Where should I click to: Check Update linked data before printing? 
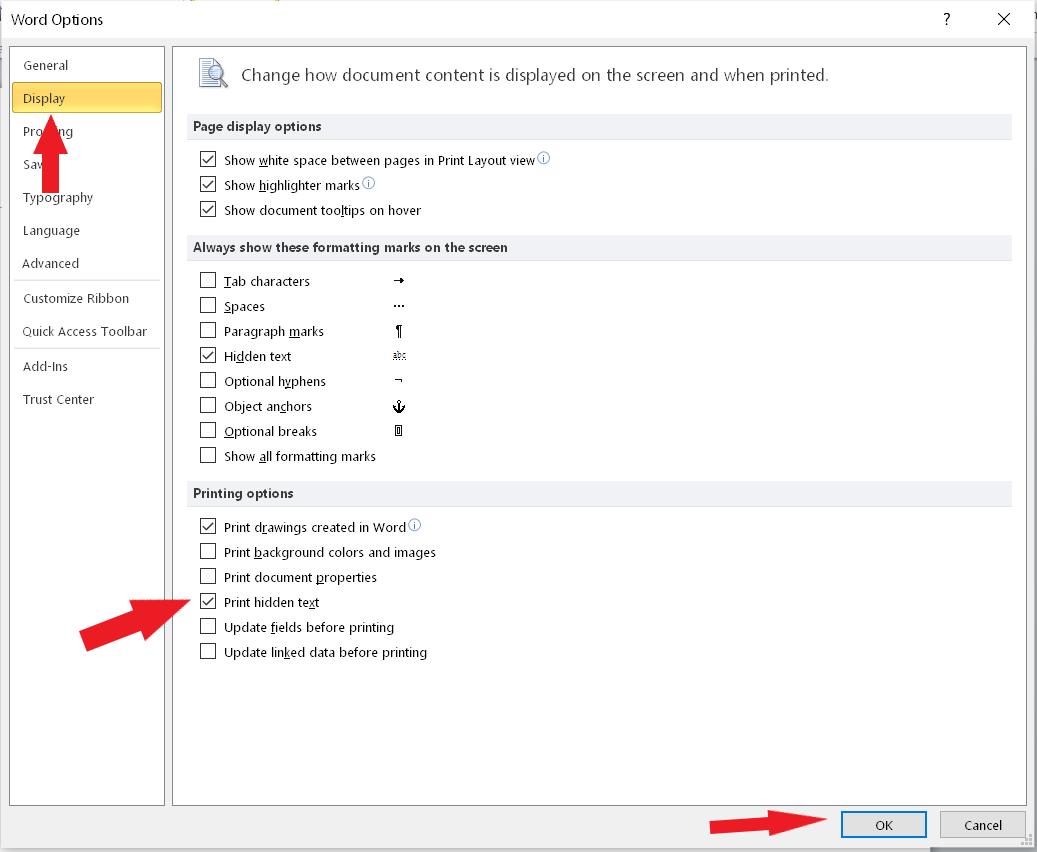click(208, 652)
